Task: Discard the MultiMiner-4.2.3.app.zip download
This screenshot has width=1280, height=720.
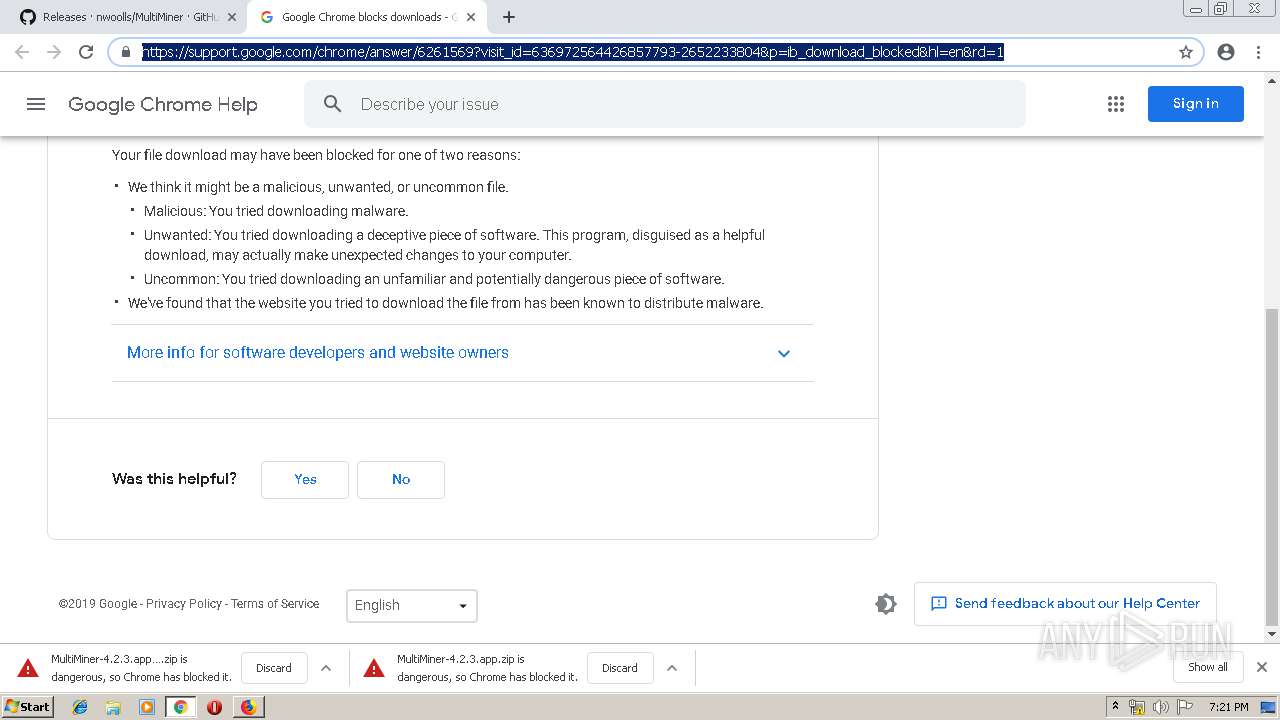Action: tap(620, 668)
